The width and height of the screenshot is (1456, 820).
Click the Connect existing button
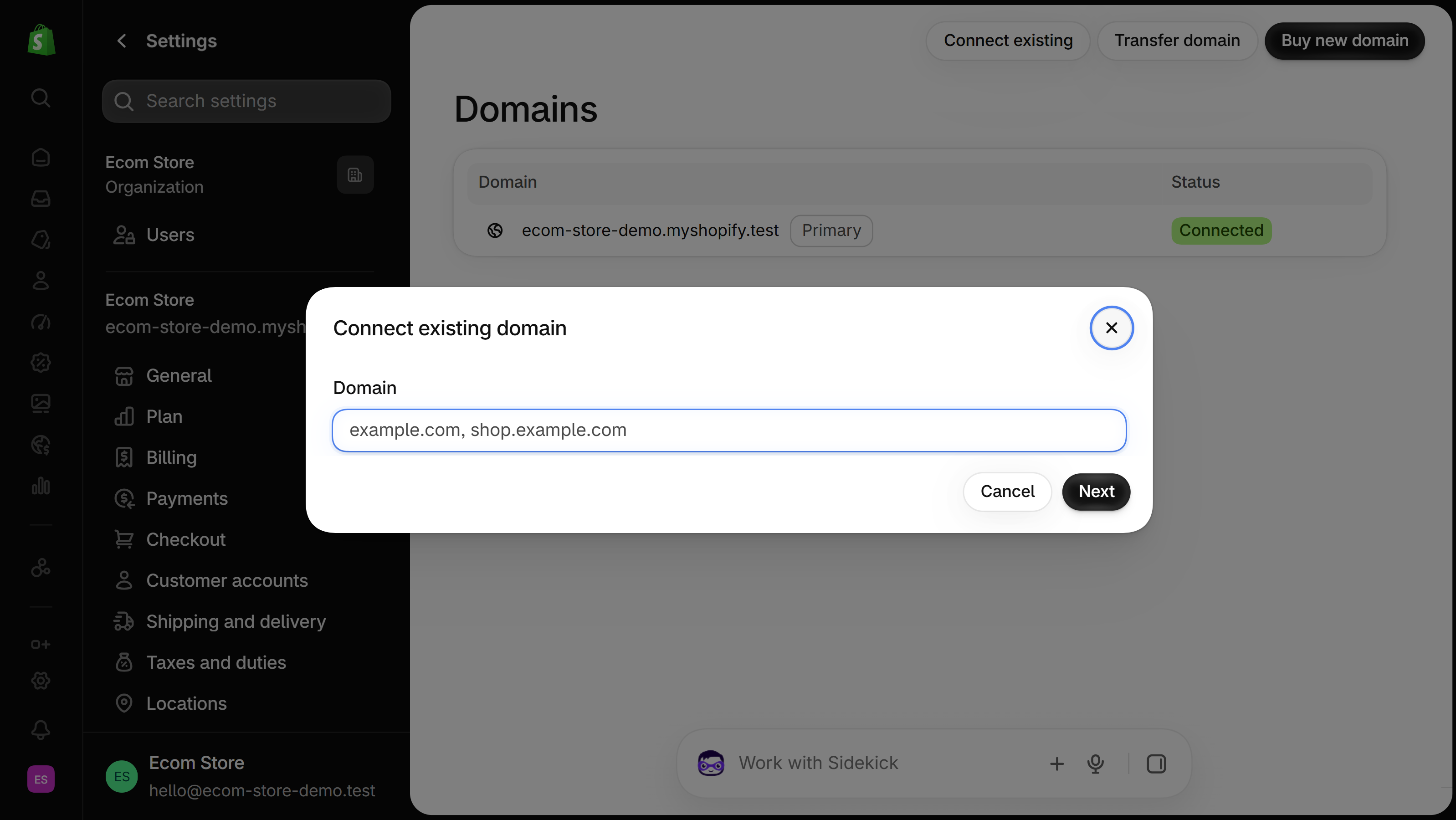(x=1008, y=41)
